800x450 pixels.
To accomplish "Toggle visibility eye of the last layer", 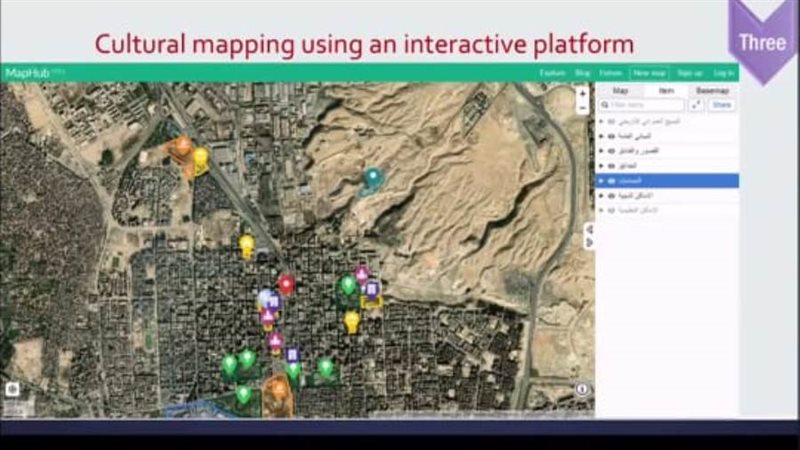I will pos(610,211).
